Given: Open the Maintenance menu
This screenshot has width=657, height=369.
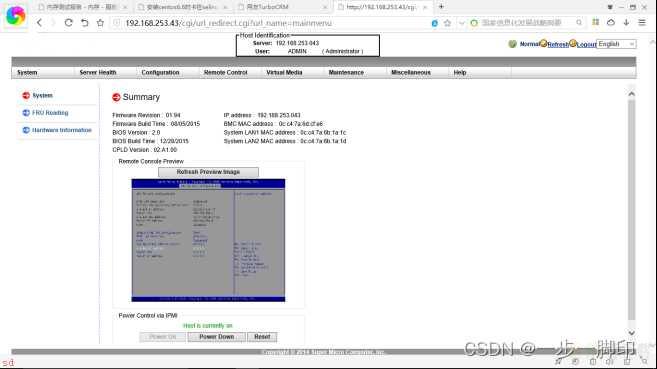Looking at the screenshot, I should coord(346,72).
